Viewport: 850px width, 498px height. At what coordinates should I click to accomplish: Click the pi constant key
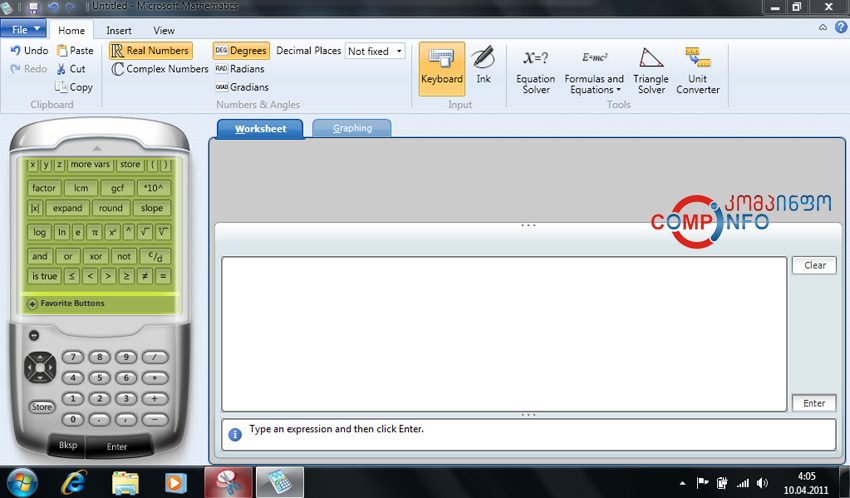(x=94, y=232)
